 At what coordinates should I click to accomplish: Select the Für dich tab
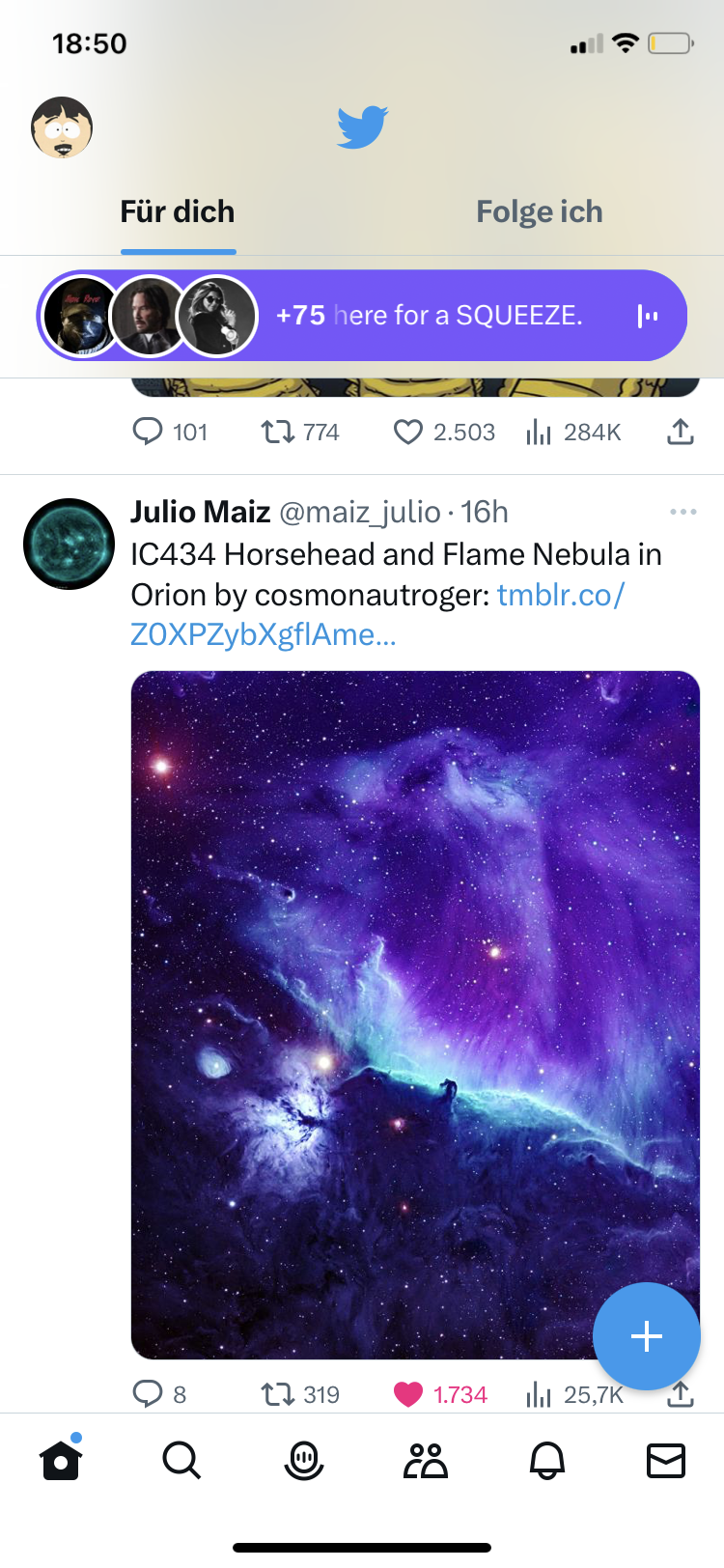[178, 212]
